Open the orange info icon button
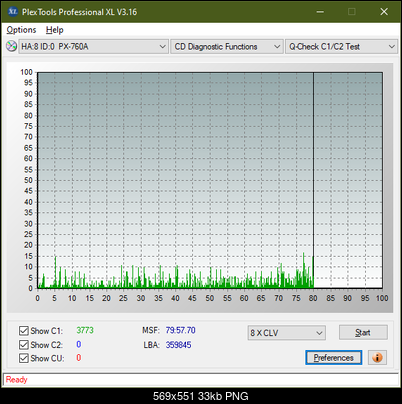This screenshot has height=404, width=402. point(377,358)
